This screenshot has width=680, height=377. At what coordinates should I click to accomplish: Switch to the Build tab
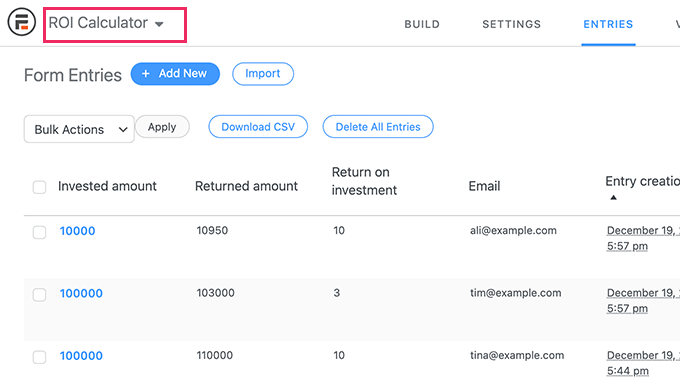click(x=422, y=24)
